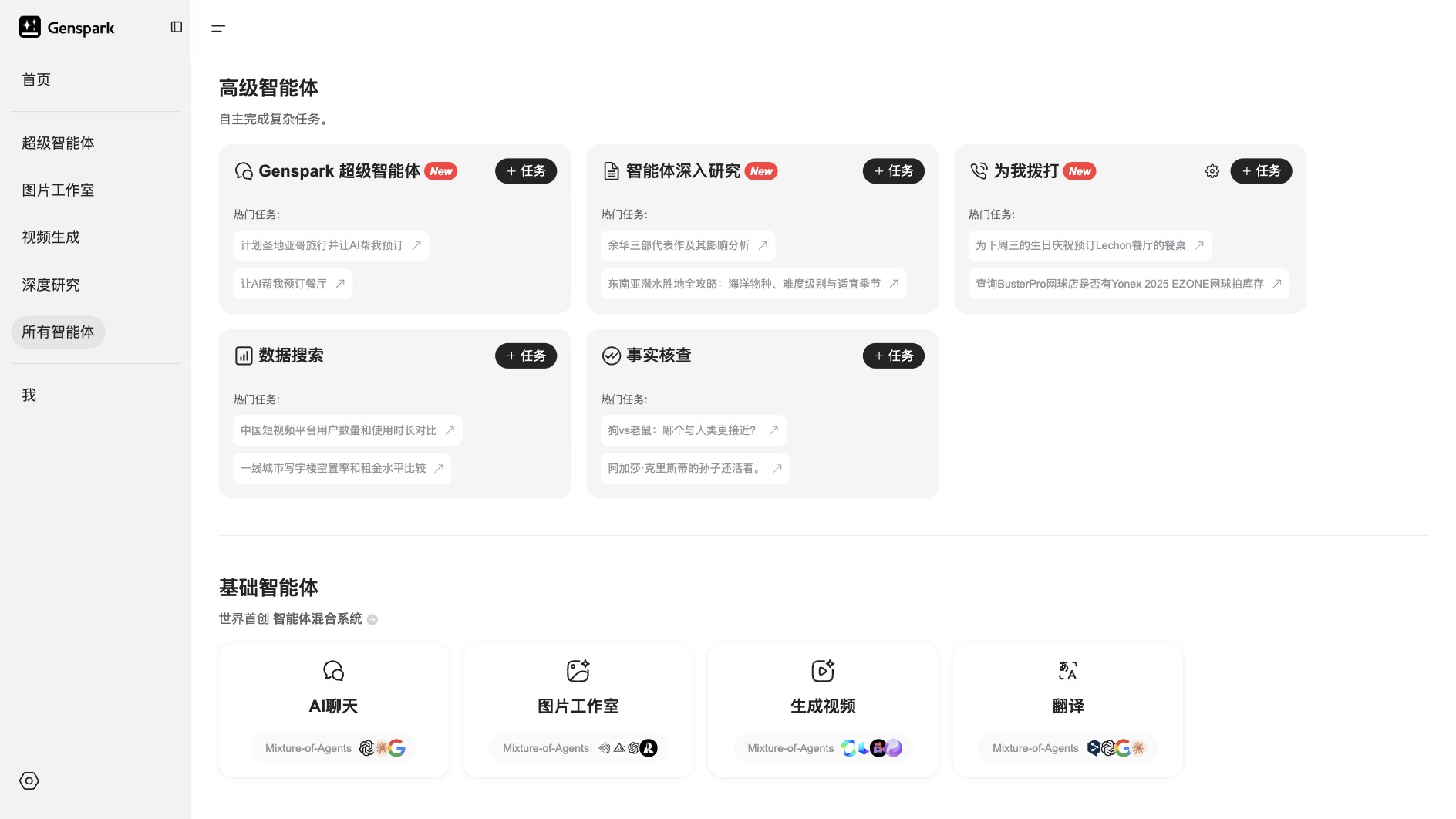The image size is (1456, 819).
Task: Click the 事实核查 checkmark icon
Action: click(x=612, y=356)
